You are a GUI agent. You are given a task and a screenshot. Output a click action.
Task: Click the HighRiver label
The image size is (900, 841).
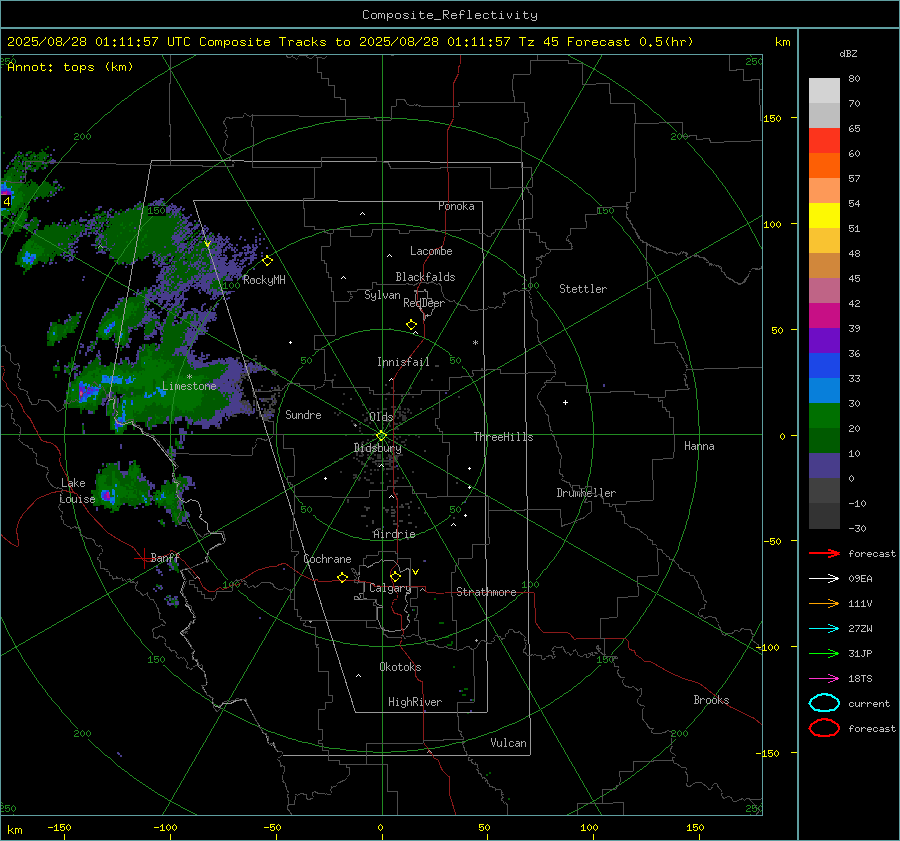point(415,702)
